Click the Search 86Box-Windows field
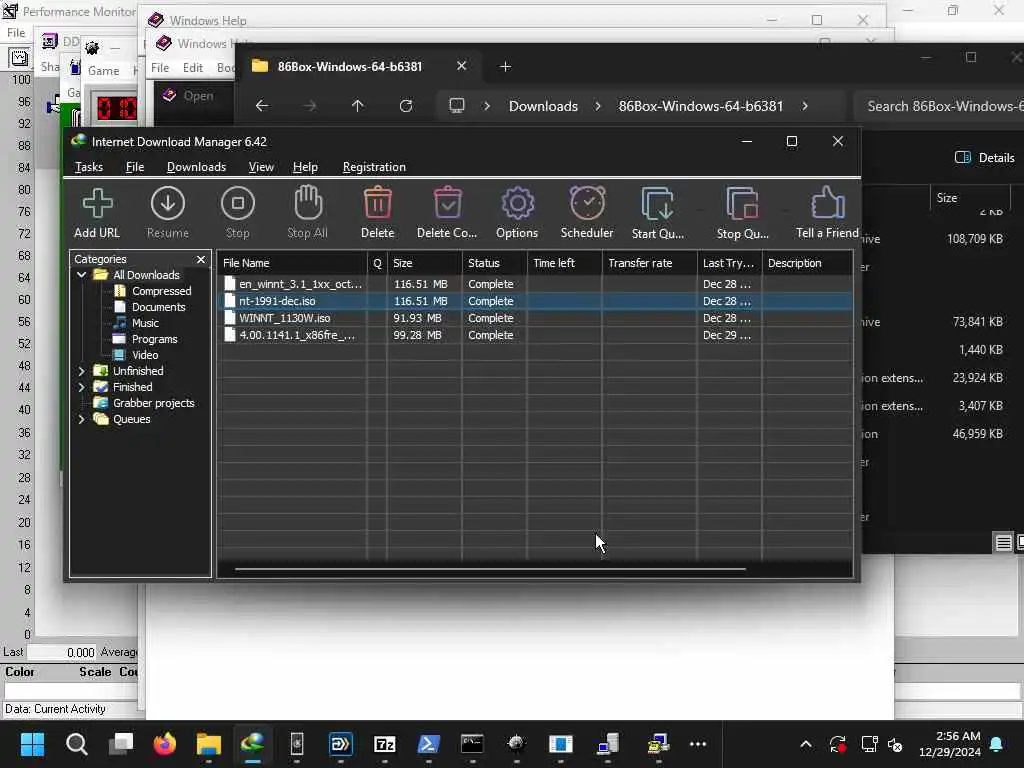This screenshot has width=1024, height=768. click(940, 106)
